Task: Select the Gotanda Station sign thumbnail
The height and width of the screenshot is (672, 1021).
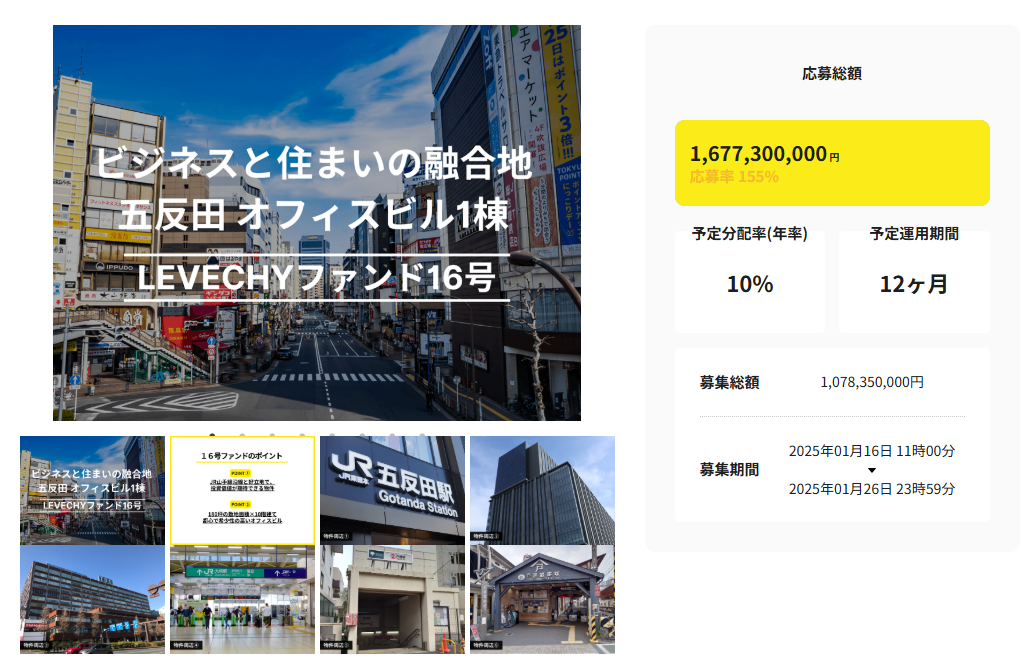Action: click(x=392, y=490)
